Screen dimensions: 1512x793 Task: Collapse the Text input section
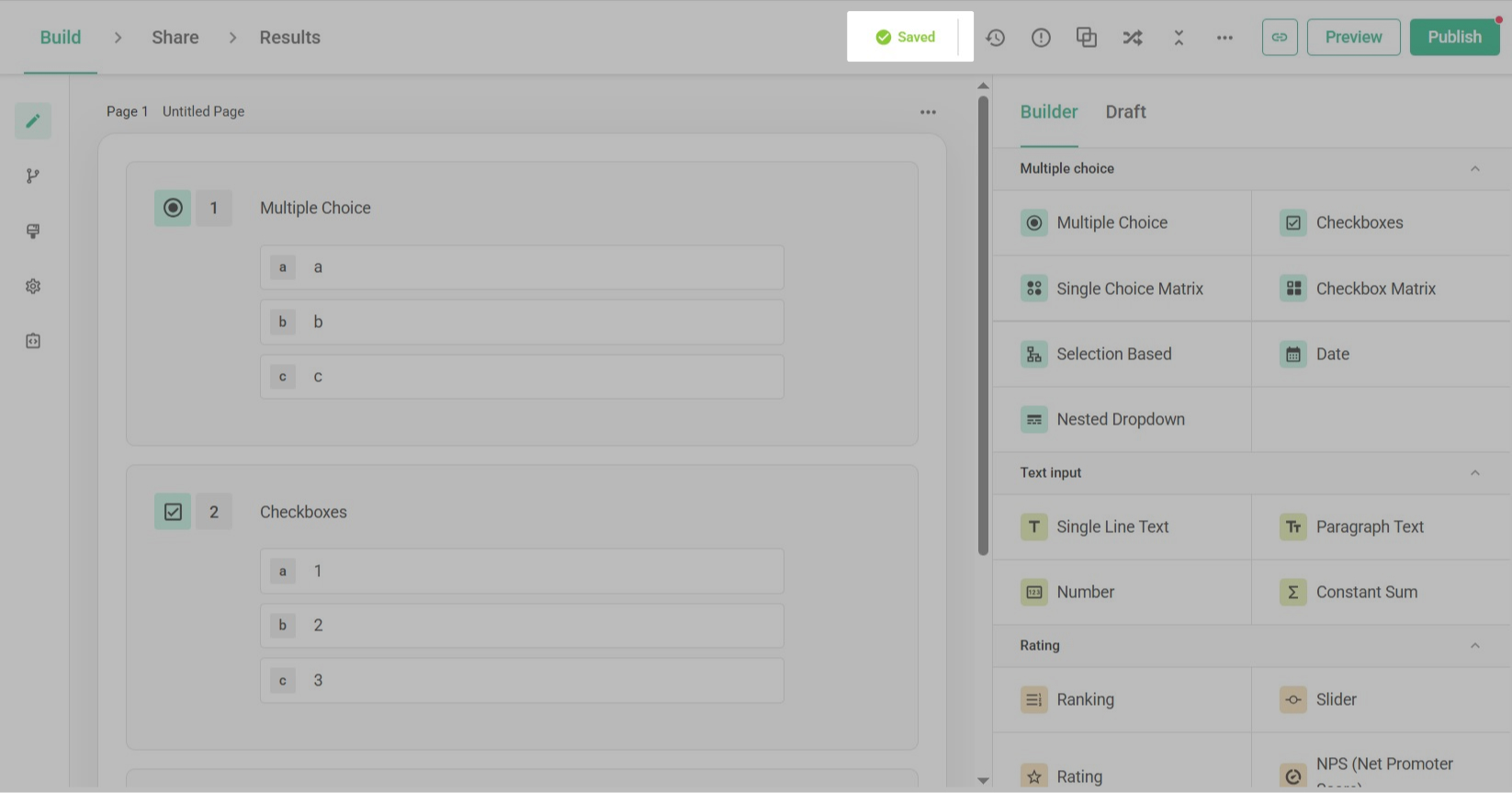[1474, 473]
